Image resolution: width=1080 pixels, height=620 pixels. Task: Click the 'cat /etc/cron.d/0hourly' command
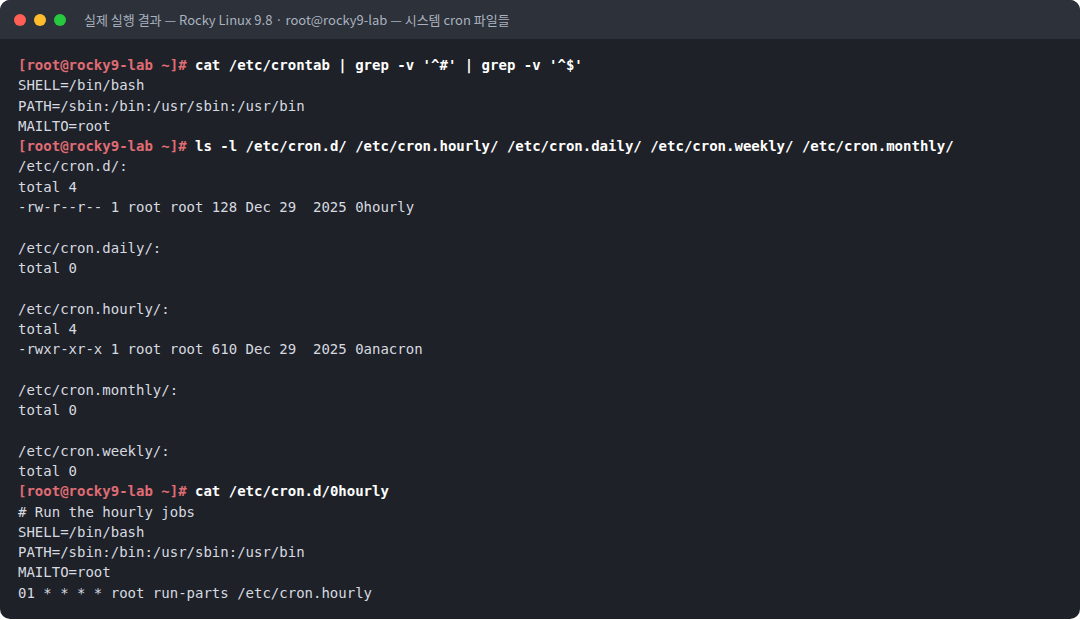(x=292, y=491)
